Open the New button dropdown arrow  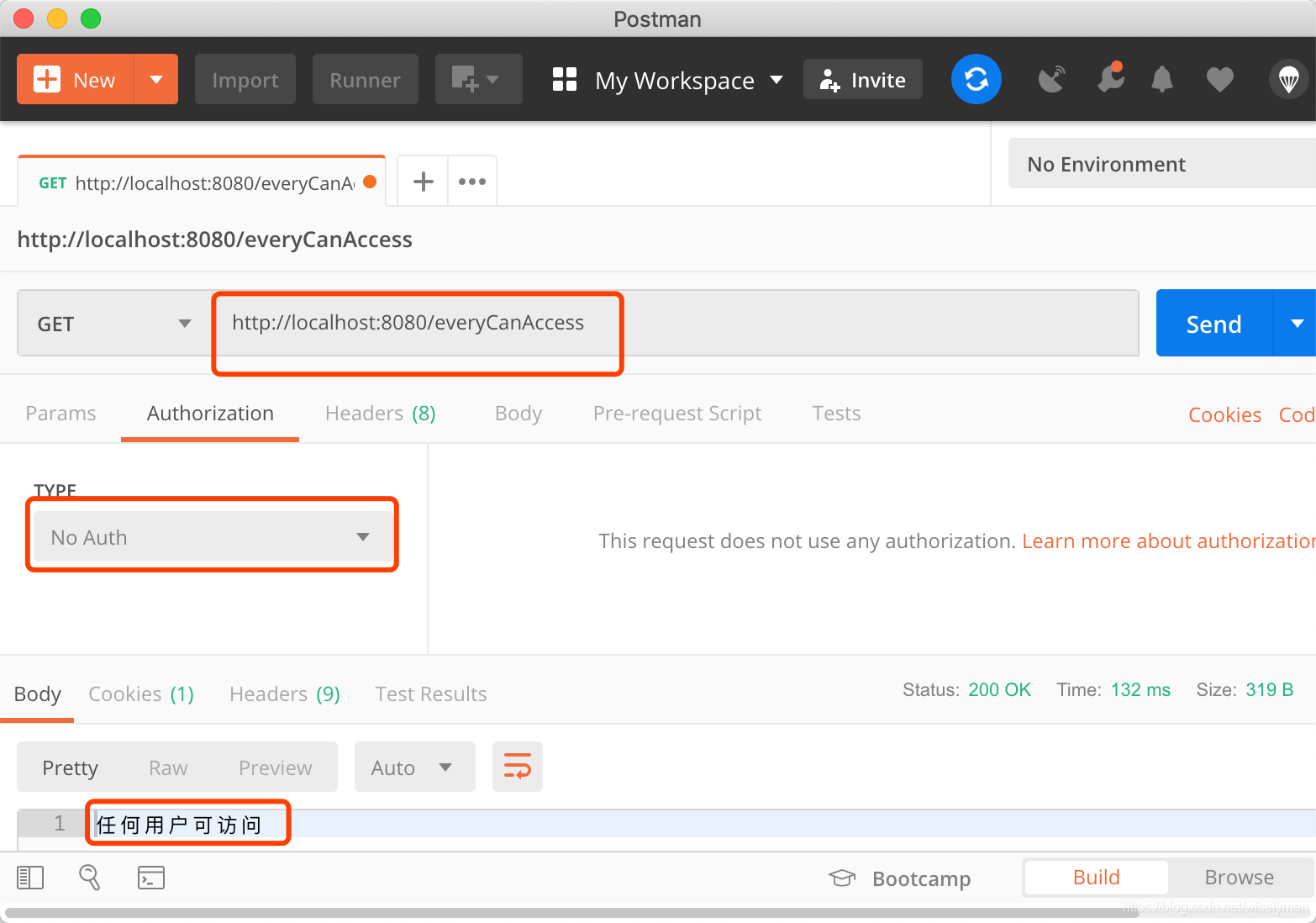click(156, 80)
